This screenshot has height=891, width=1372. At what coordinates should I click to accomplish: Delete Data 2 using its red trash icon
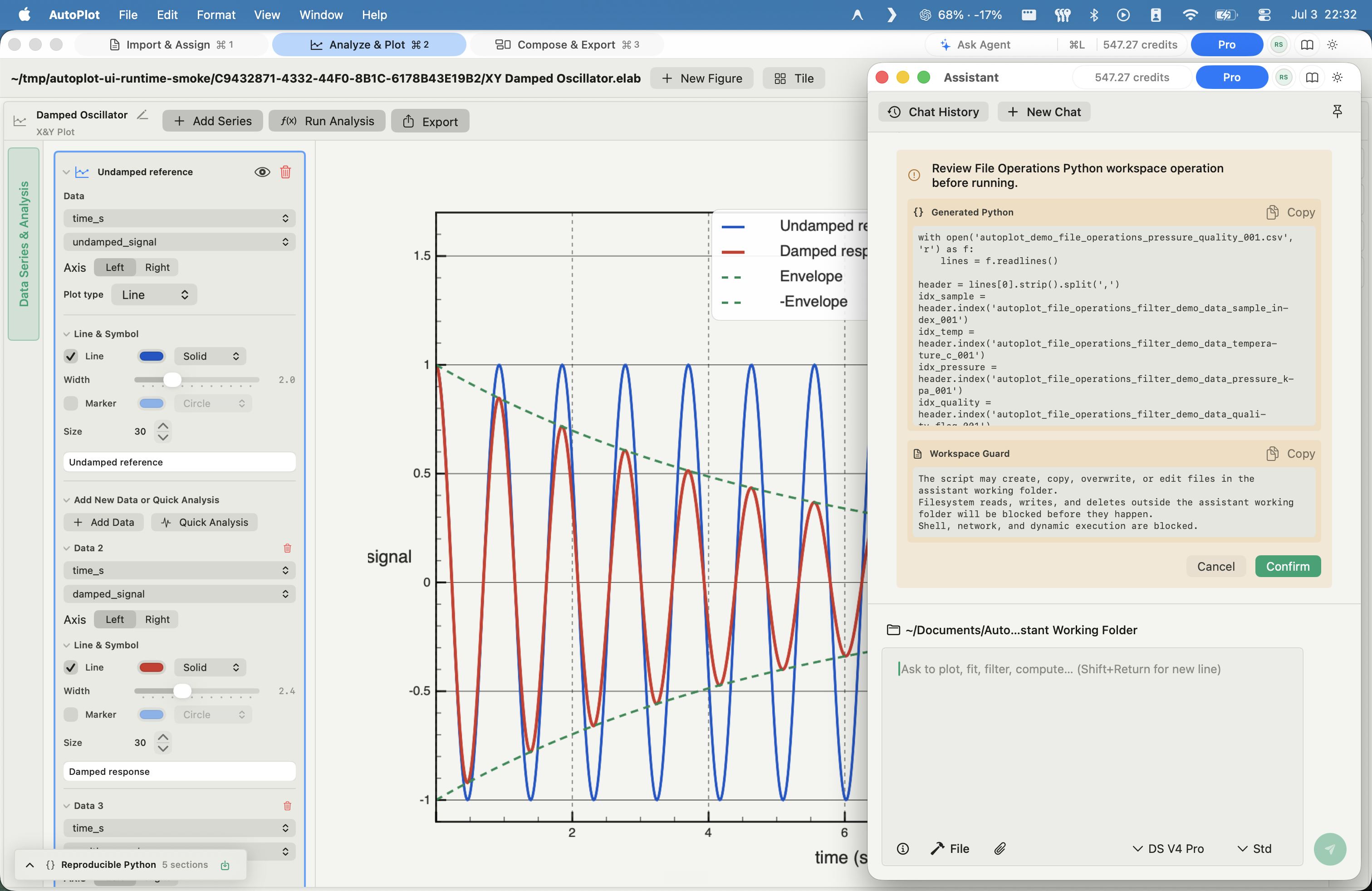point(287,548)
